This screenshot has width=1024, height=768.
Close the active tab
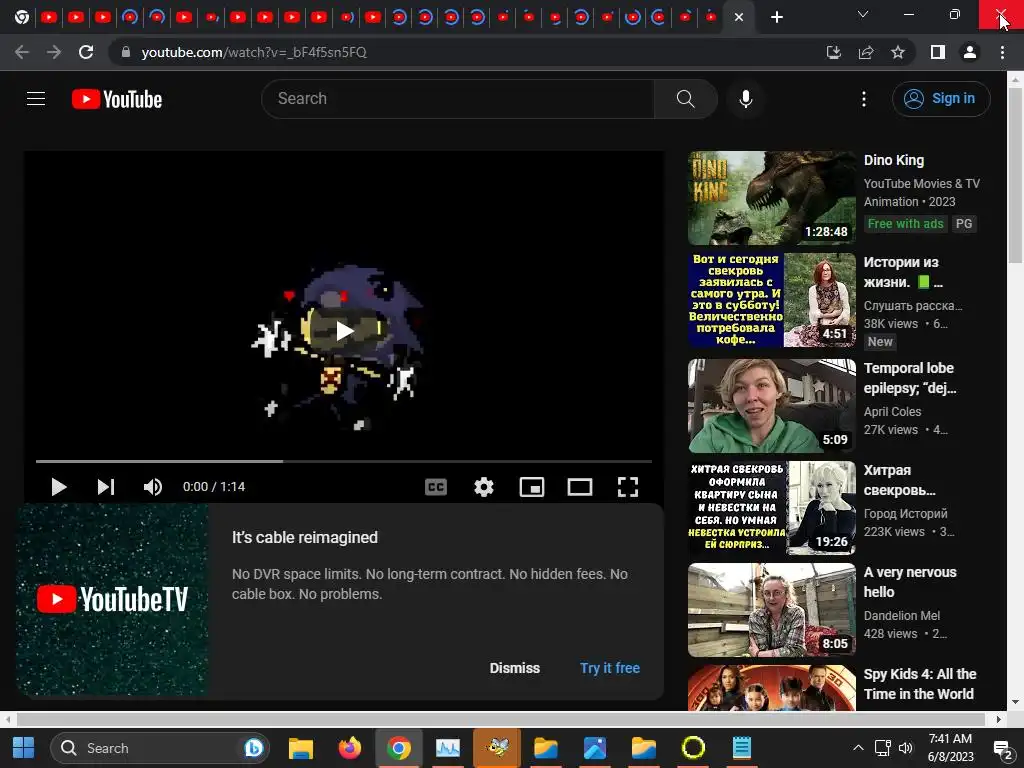(739, 17)
